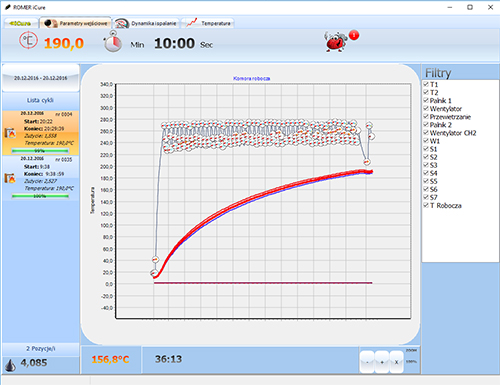Switch to the Dynamika spalania tab
Viewport: 500px width, 385px height.
[x=146, y=23]
